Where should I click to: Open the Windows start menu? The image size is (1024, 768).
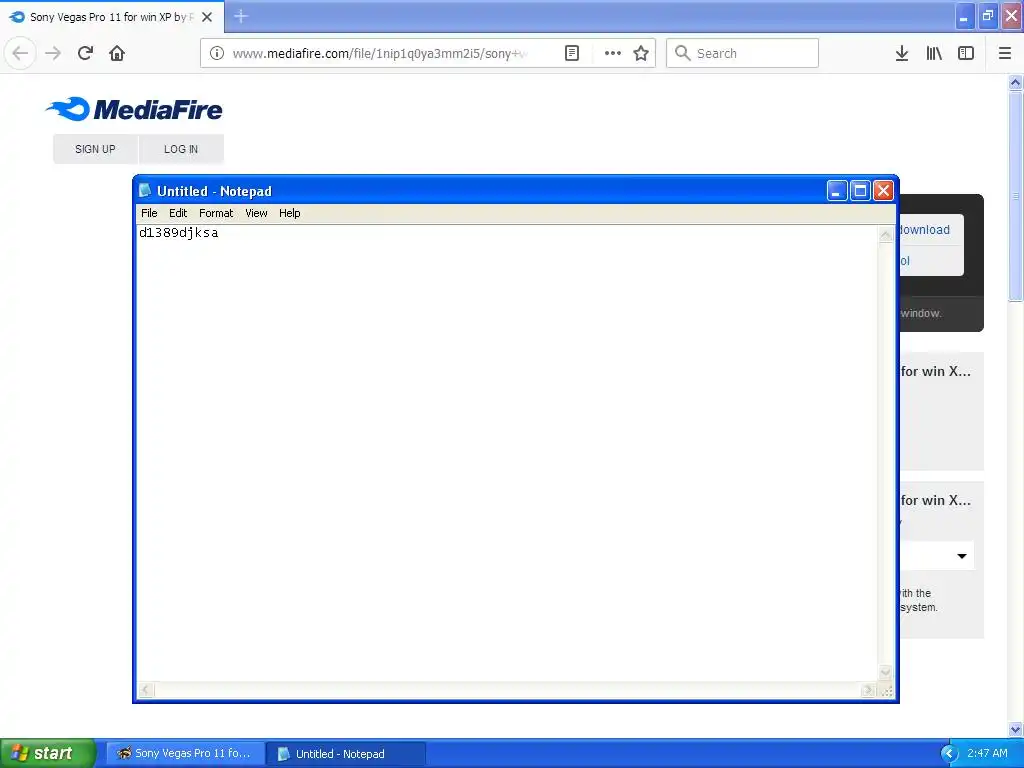point(47,753)
